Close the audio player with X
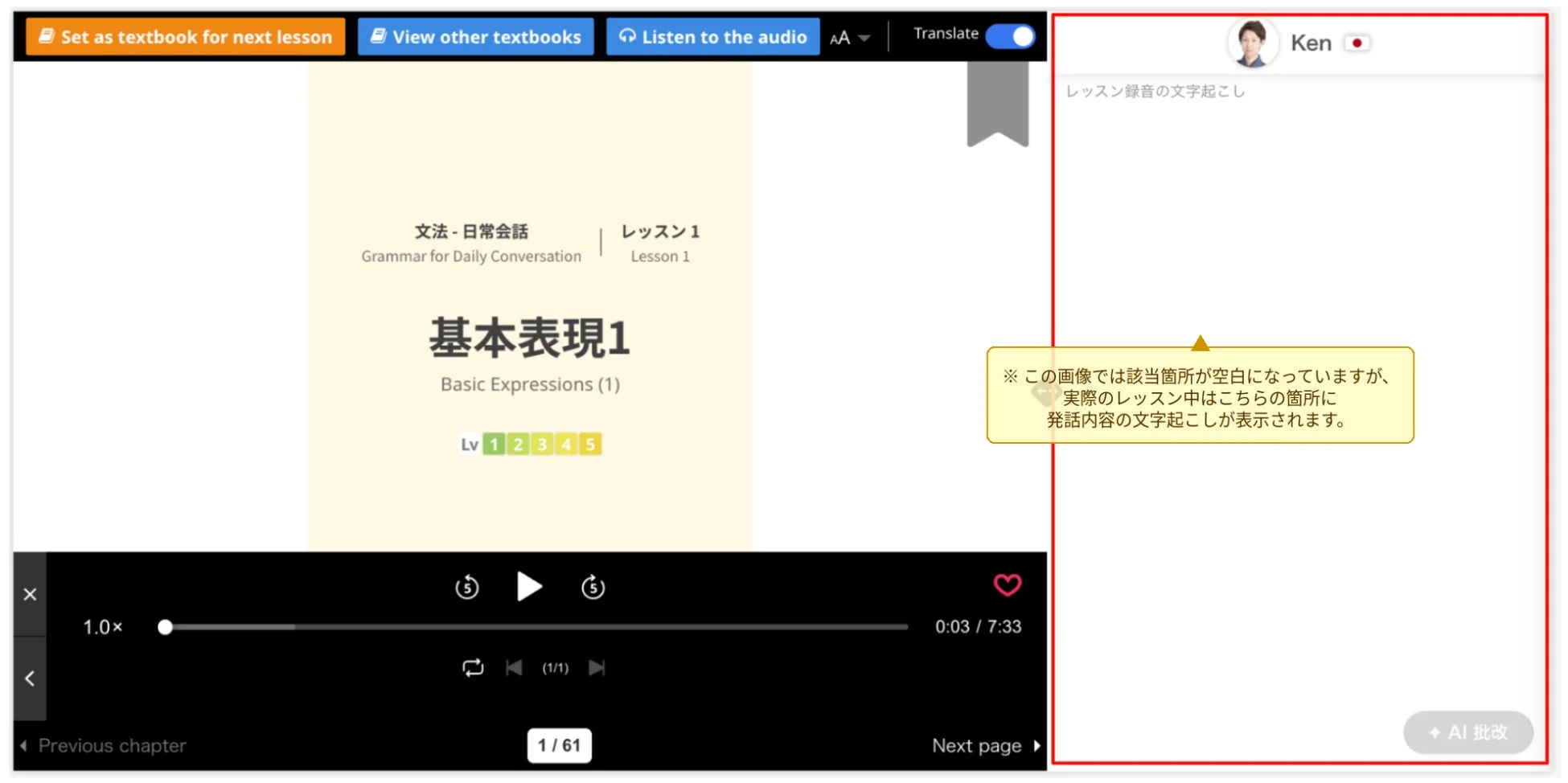Screen dimensions: 1568x783 coord(30,594)
